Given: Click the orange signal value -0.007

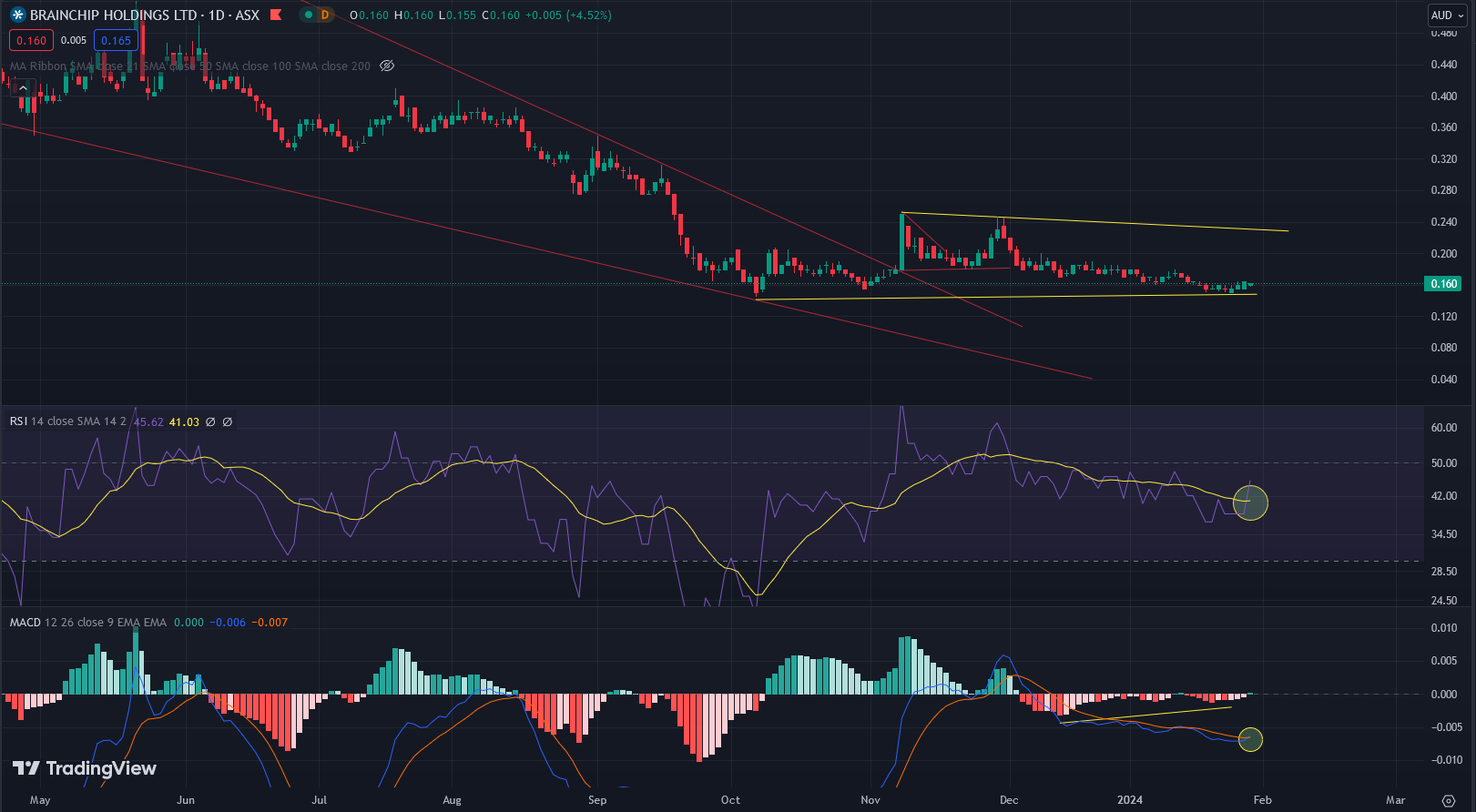Looking at the screenshot, I should tap(270, 623).
